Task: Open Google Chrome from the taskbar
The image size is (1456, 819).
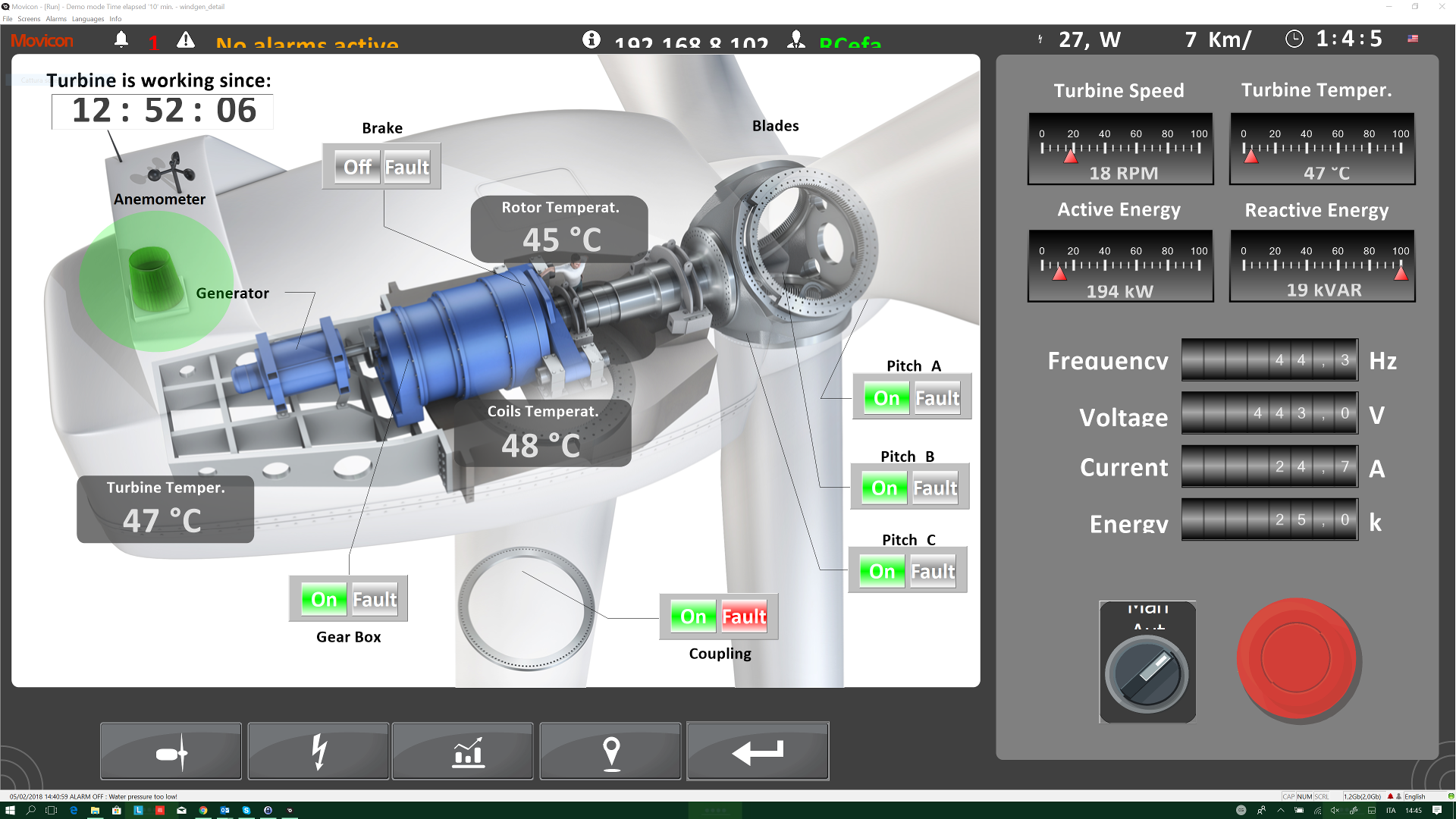Action: (x=203, y=810)
